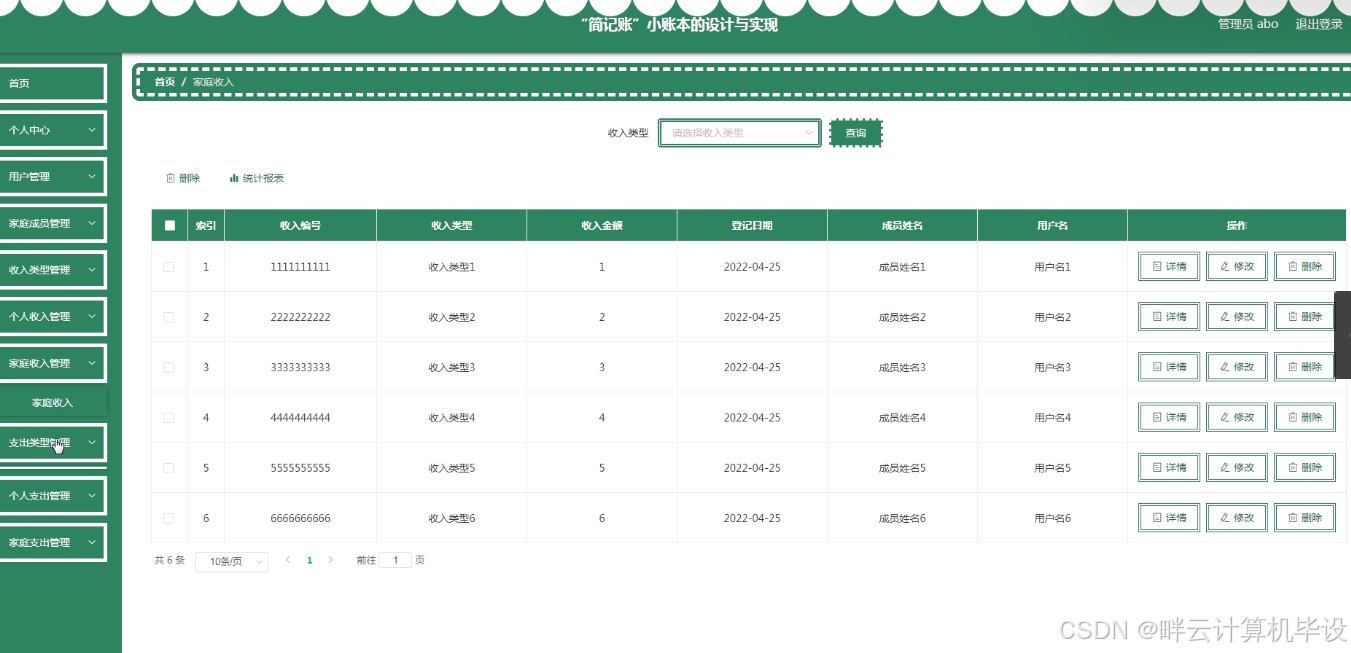The width and height of the screenshot is (1351, 653).
Task: Click the trash icon beside 删除 above table
Action: (x=171, y=178)
